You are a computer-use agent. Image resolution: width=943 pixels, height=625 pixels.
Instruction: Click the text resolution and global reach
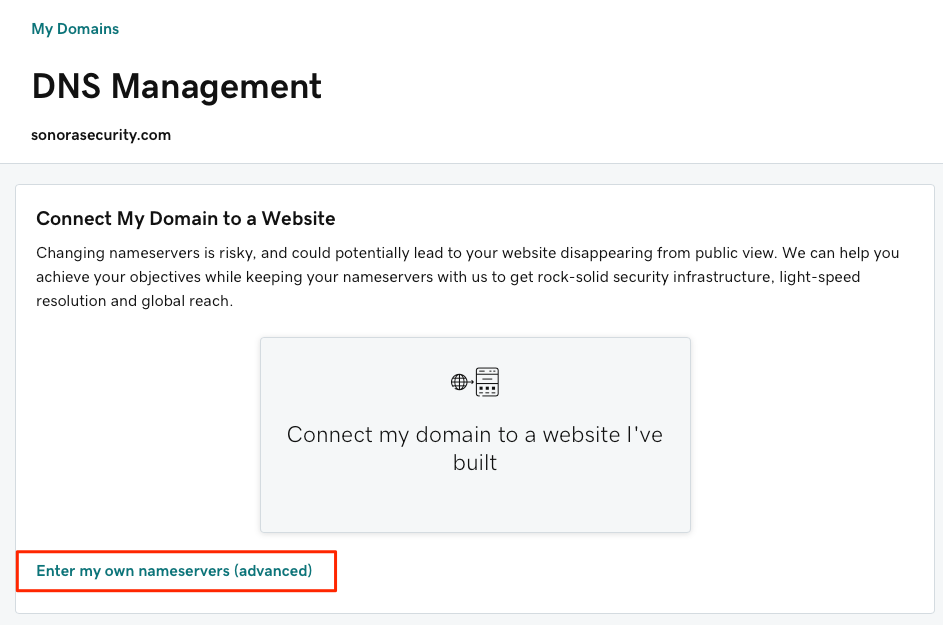click(134, 301)
